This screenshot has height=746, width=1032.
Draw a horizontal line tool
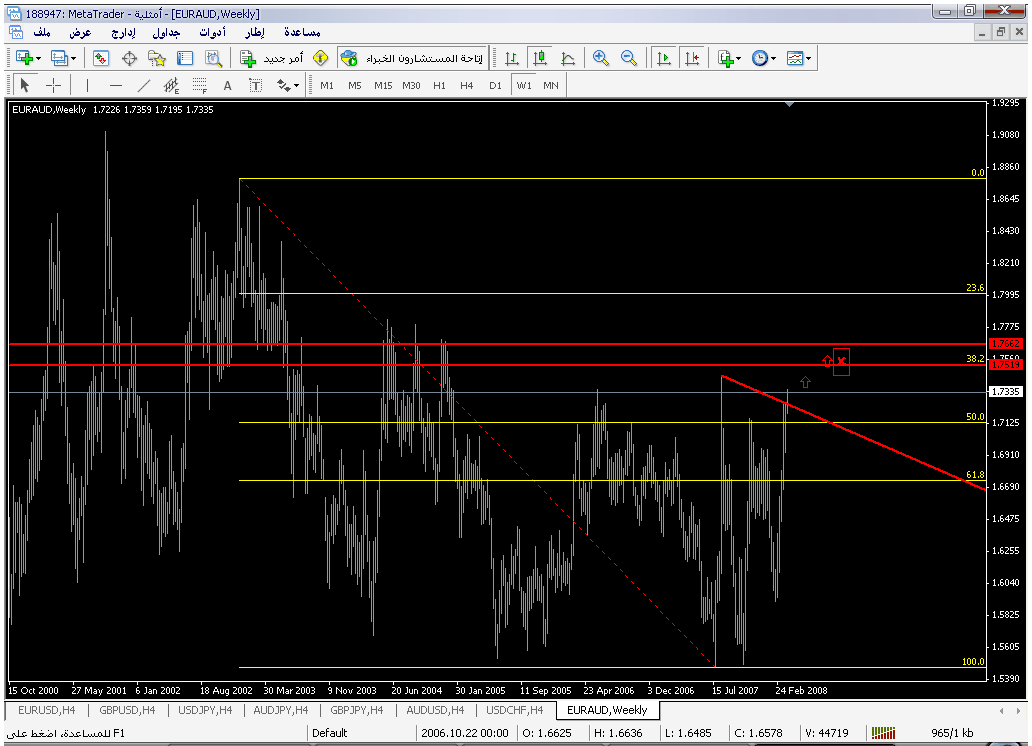pyautogui.click(x=116, y=85)
